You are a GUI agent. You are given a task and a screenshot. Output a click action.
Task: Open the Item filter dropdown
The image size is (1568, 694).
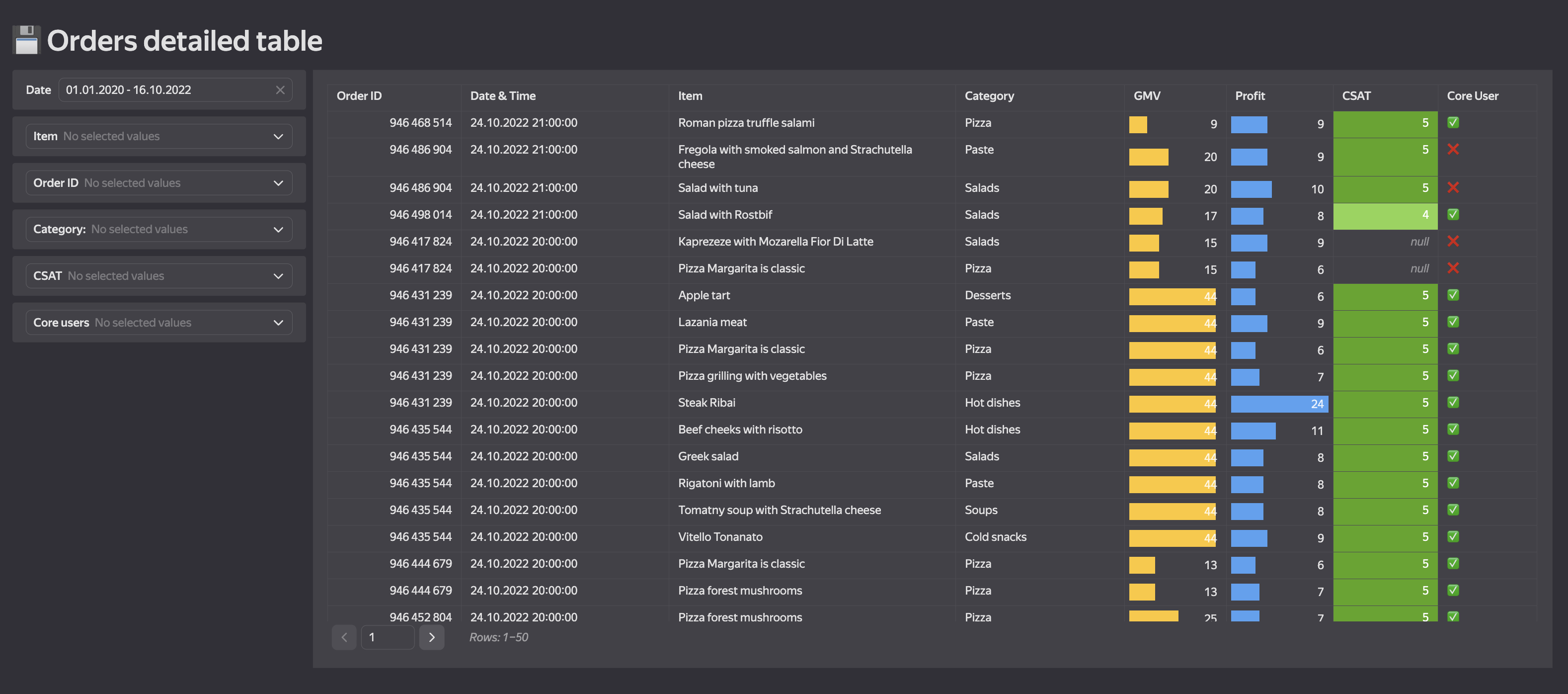pos(159,137)
